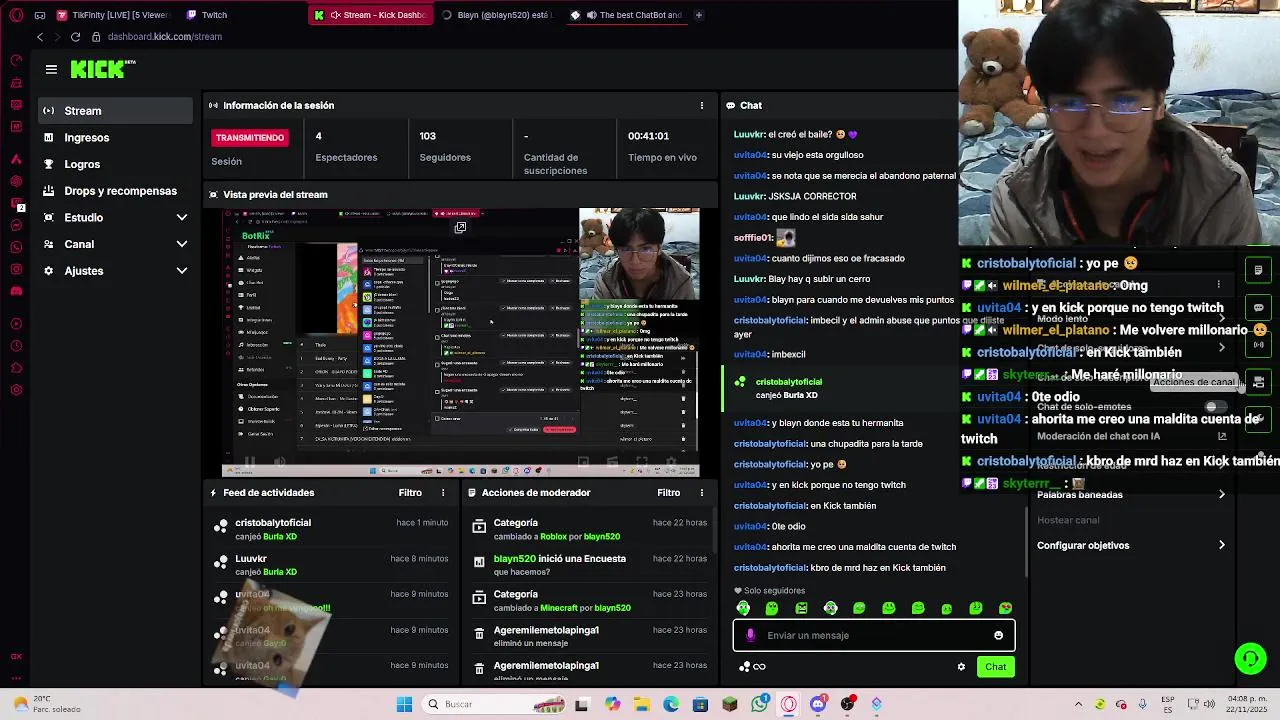This screenshot has width=1280, height=720.
Task: Click the Enviar un mensaje field
Action: (875, 635)
